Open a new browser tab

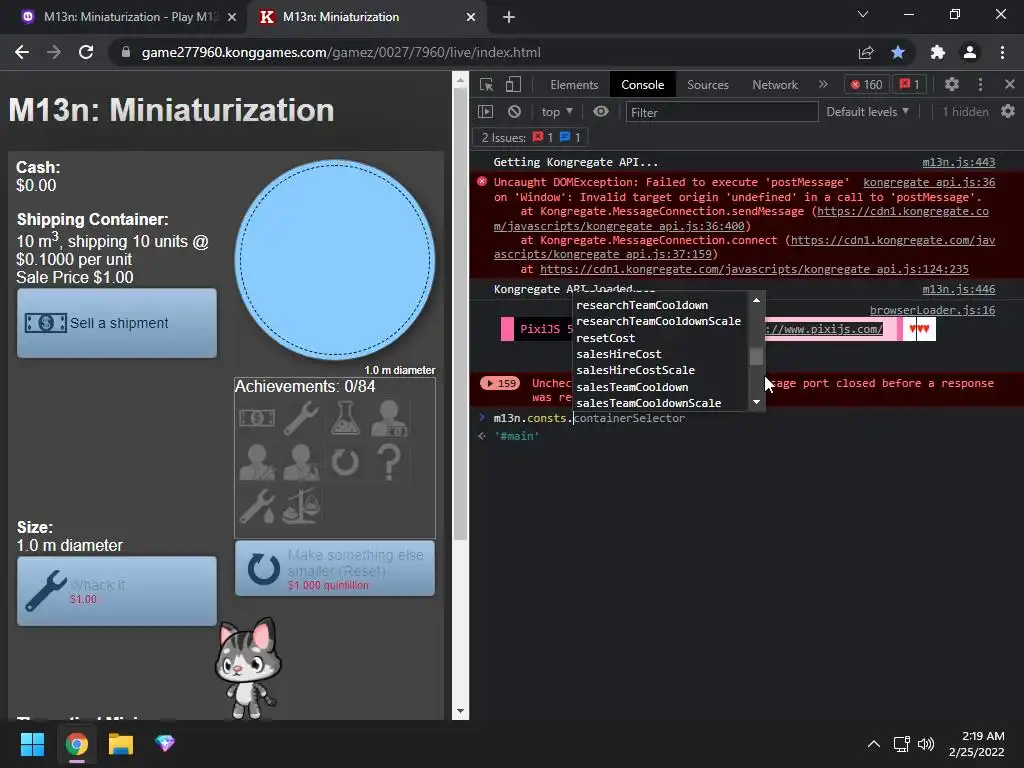pyautogui.click(x=509, y=17)
